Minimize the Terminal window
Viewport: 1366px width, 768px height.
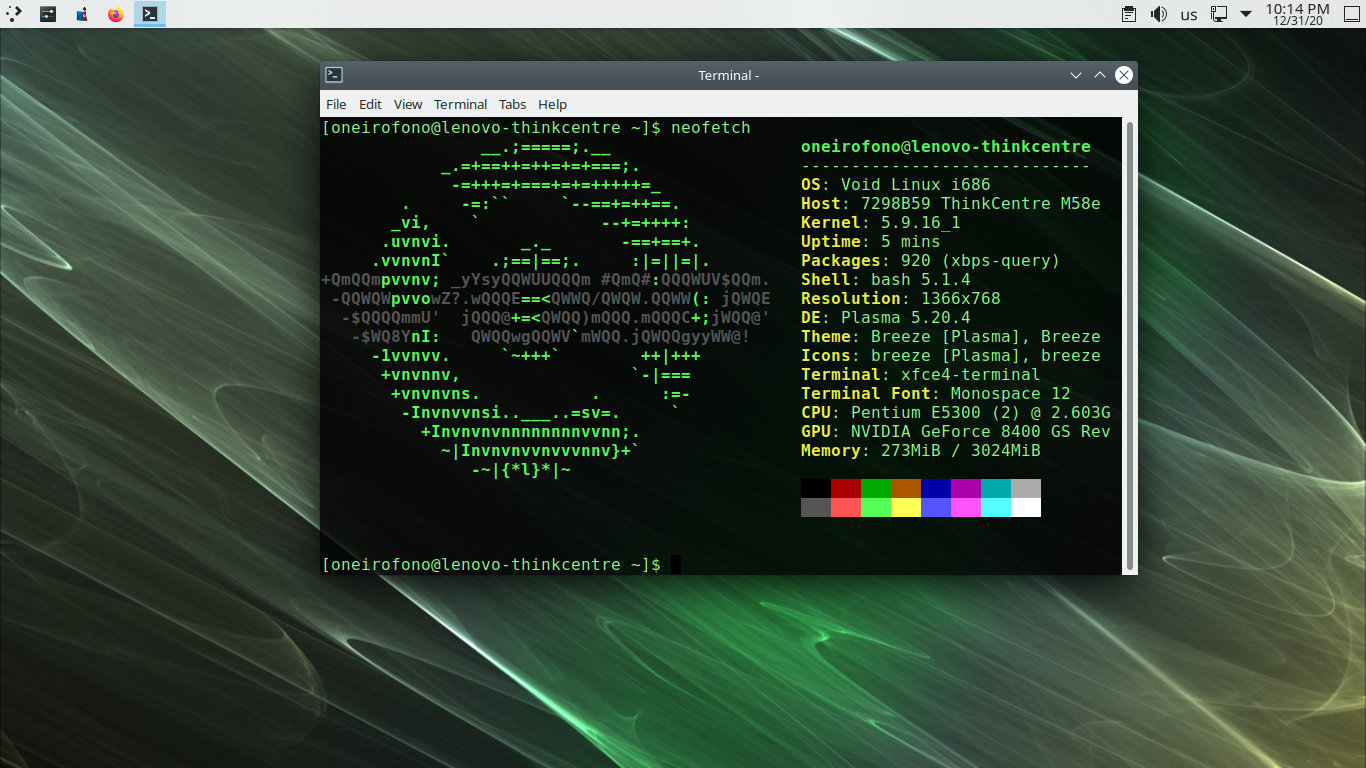click(x=1076, y=75)
